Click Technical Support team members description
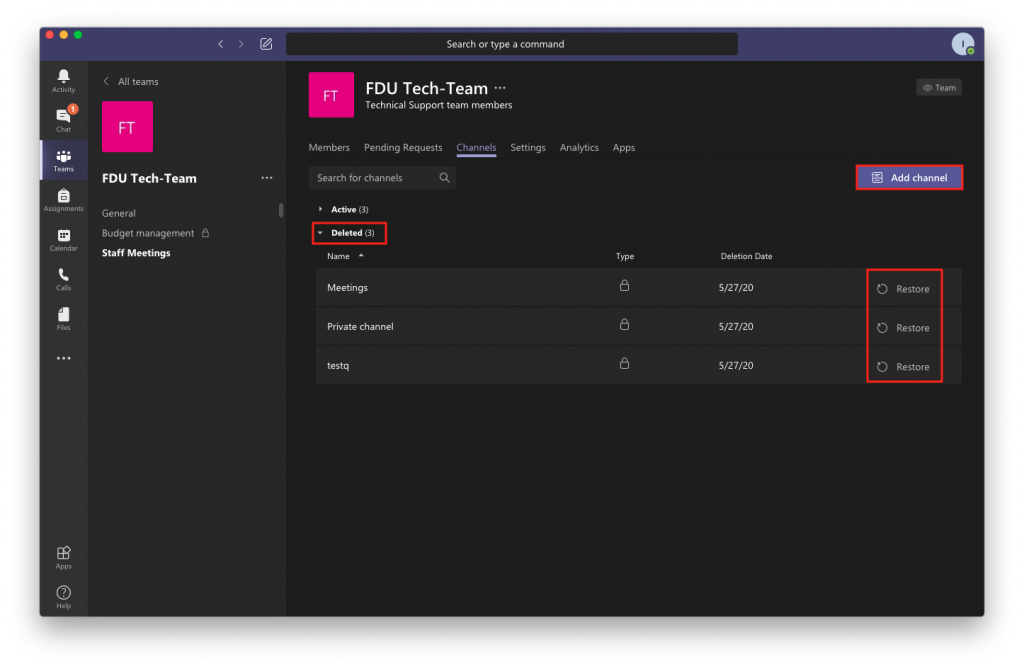 pos(439,105)
